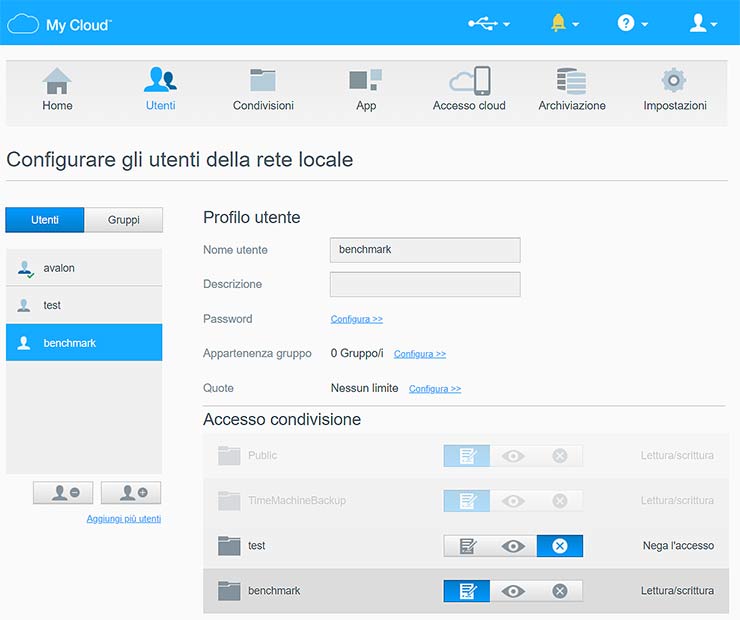Enable read/write on the test share
This screenshot has width=740, height=620.
(467, 546)
